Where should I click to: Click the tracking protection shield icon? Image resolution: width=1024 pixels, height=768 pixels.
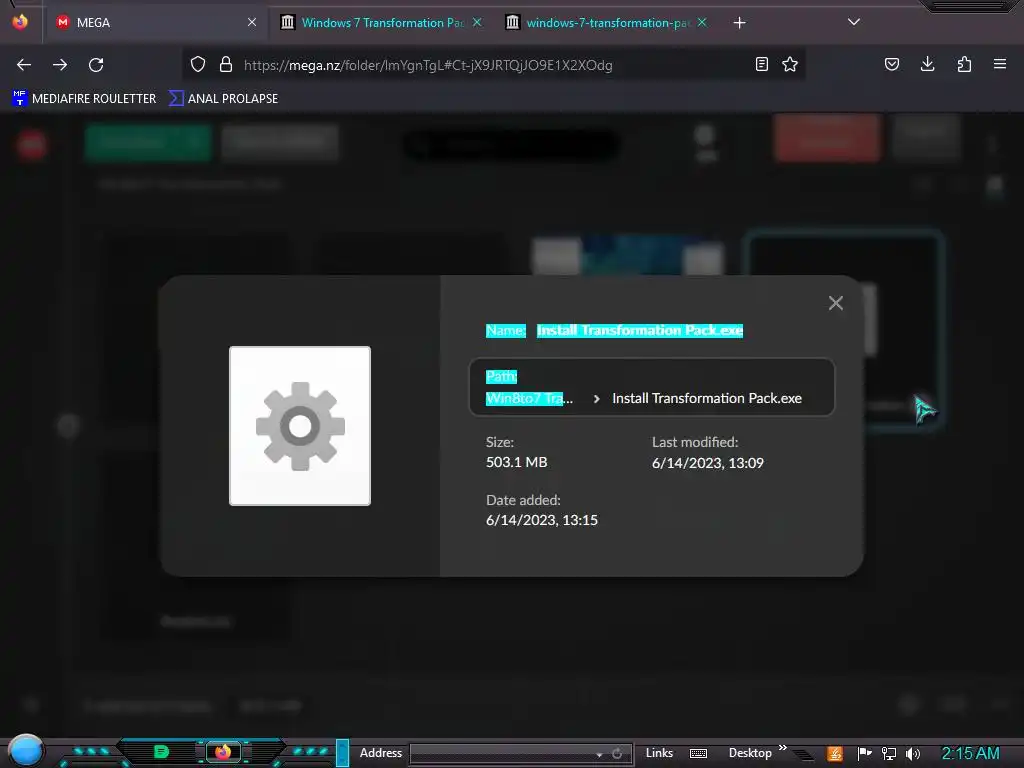(198, 64)
